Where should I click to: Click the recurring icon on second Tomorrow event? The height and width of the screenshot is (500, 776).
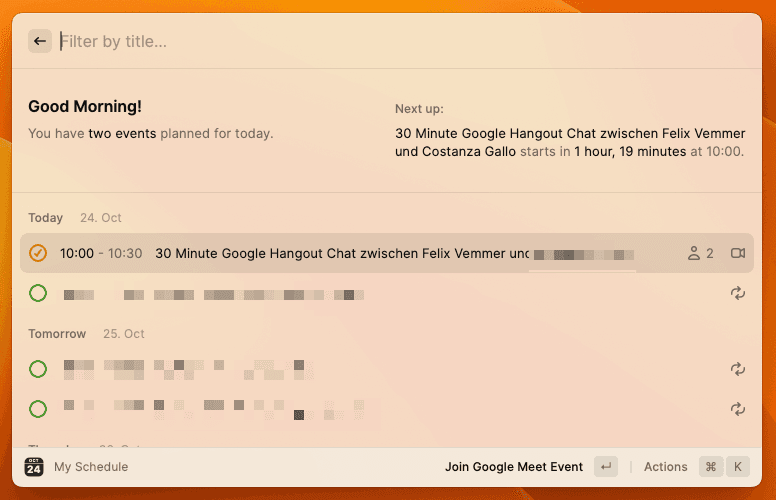(738, 408)
